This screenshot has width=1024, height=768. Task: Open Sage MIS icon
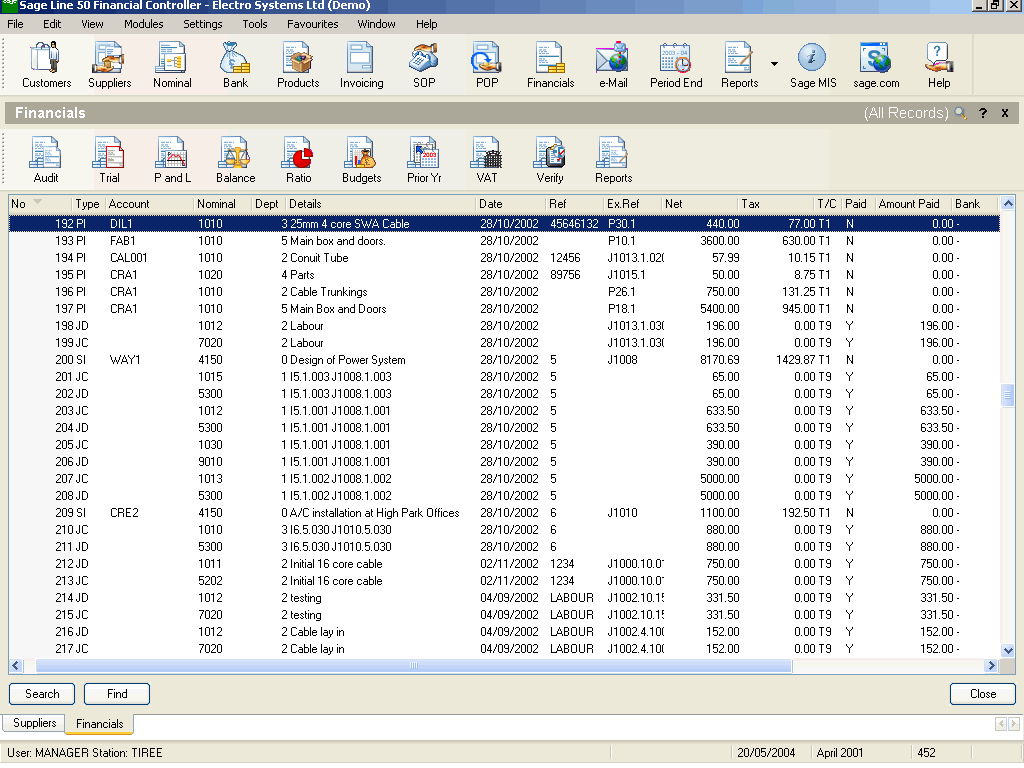click(x=812, y=65)
